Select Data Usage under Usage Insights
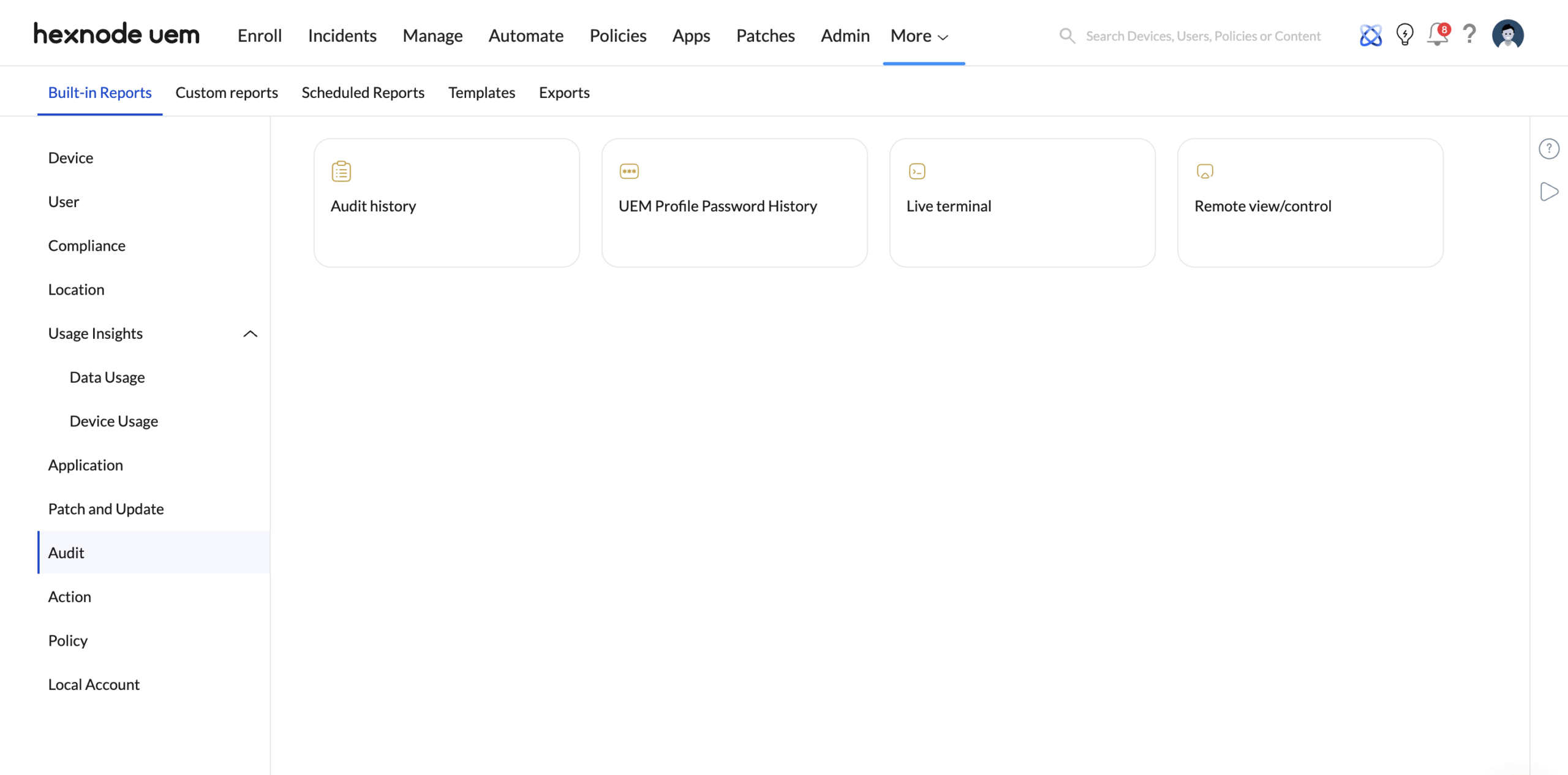 coord(107,377)
